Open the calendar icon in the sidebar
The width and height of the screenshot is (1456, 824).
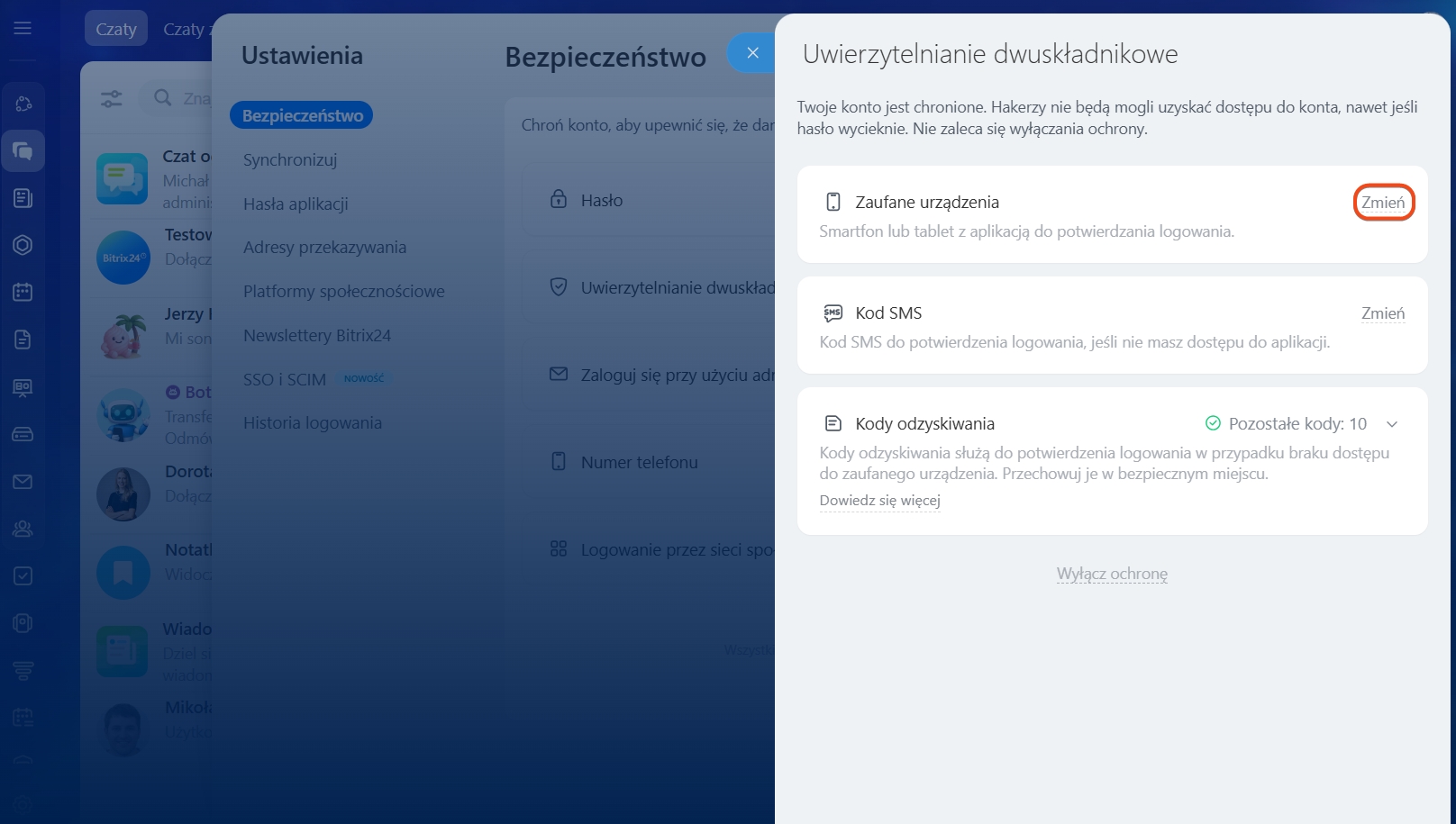(x=23, y=292)
